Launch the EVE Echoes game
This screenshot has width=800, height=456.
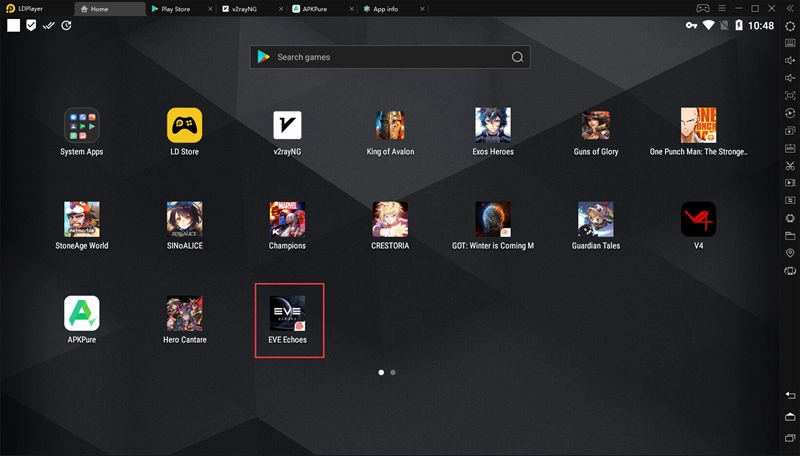[x=287, y=313]
